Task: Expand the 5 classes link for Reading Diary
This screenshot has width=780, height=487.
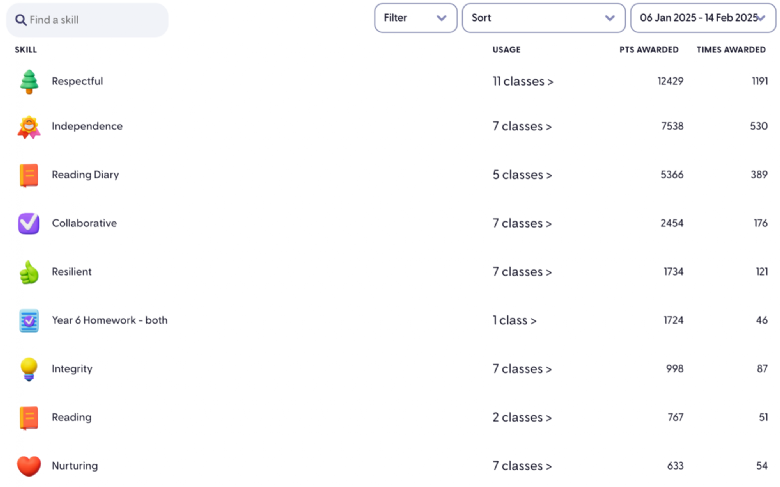Action: [522, 175]
